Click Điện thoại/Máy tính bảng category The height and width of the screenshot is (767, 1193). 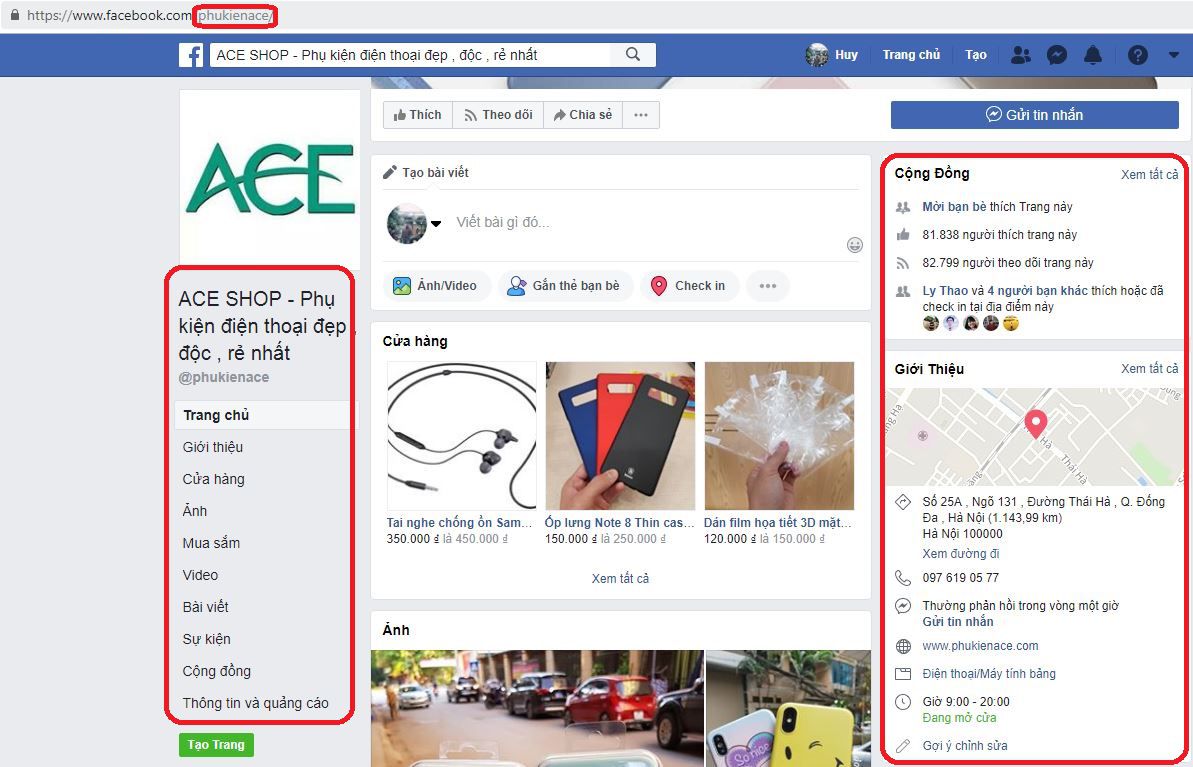click(989, 674)
